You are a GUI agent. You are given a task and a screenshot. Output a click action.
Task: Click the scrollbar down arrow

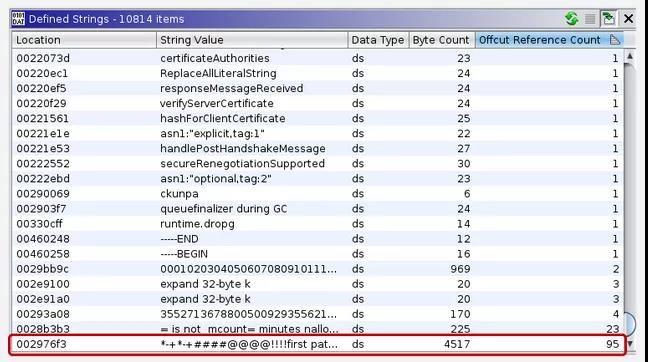pyautogui.click(x=630, y=344)
